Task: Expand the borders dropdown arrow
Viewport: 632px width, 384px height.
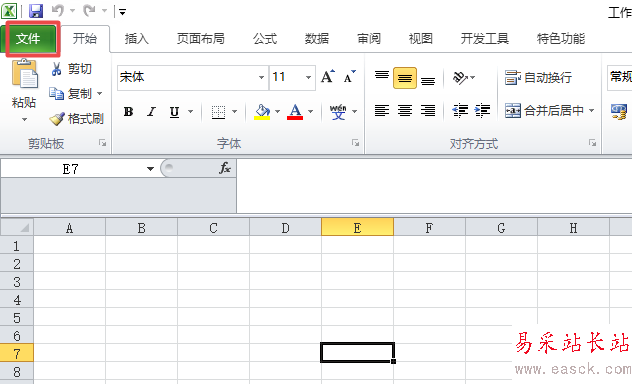Action: tap(235, 112)
